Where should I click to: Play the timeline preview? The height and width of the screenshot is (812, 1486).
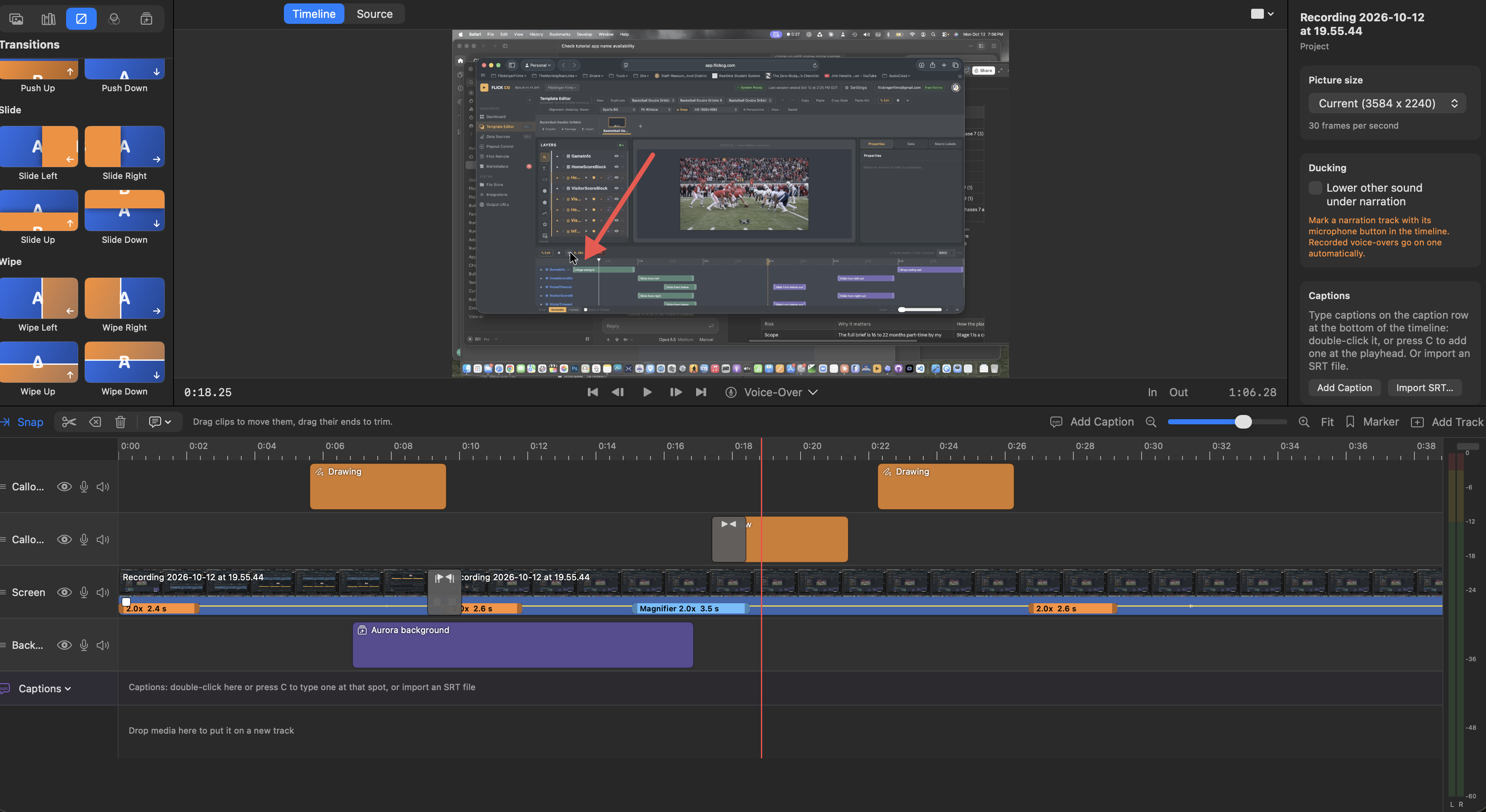647,392
